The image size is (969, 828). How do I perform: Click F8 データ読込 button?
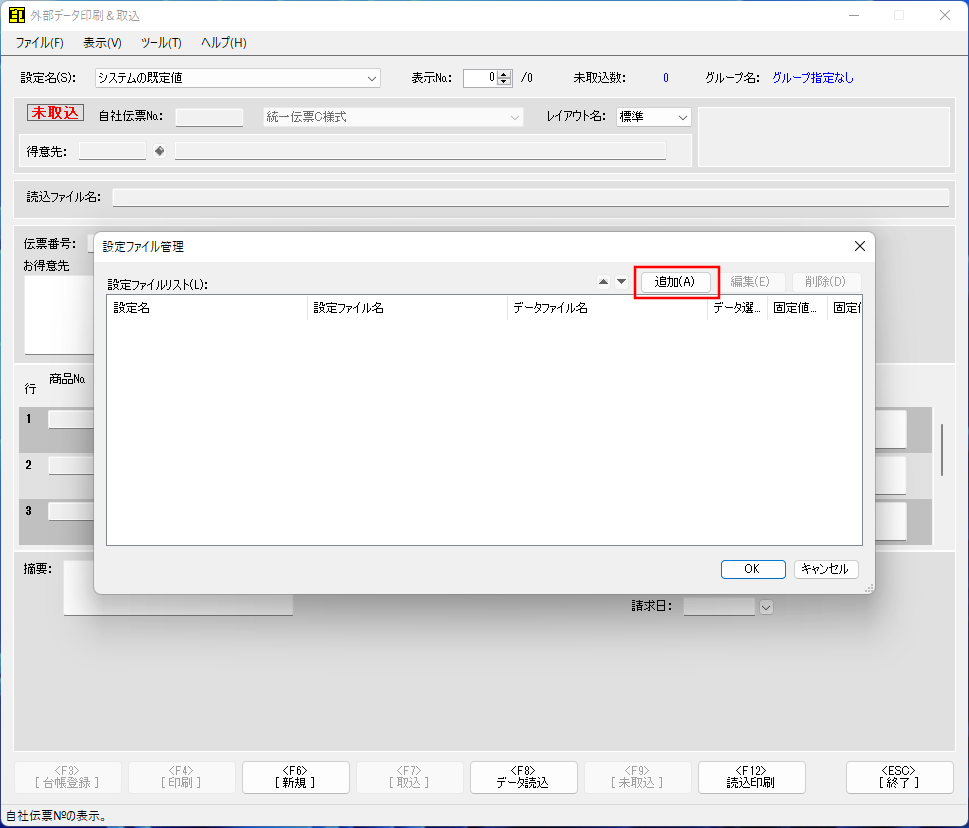coord(523,777)
